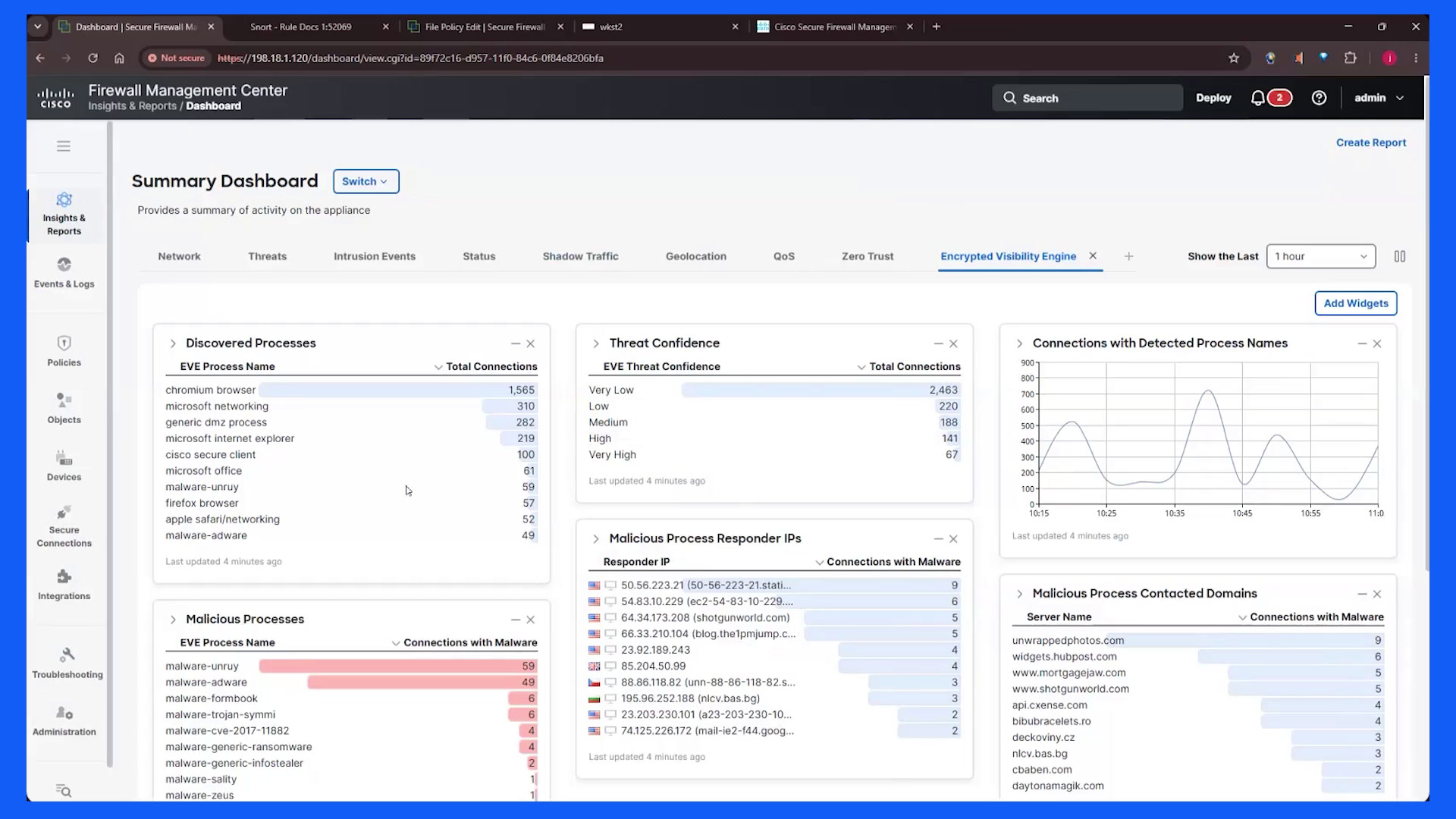Open the Switch dashboard dropdown

(366, 181)
